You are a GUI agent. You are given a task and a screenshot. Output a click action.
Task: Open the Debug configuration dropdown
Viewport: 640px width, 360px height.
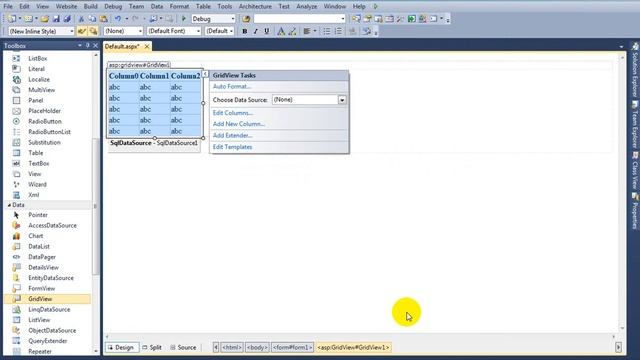[233, 19]
